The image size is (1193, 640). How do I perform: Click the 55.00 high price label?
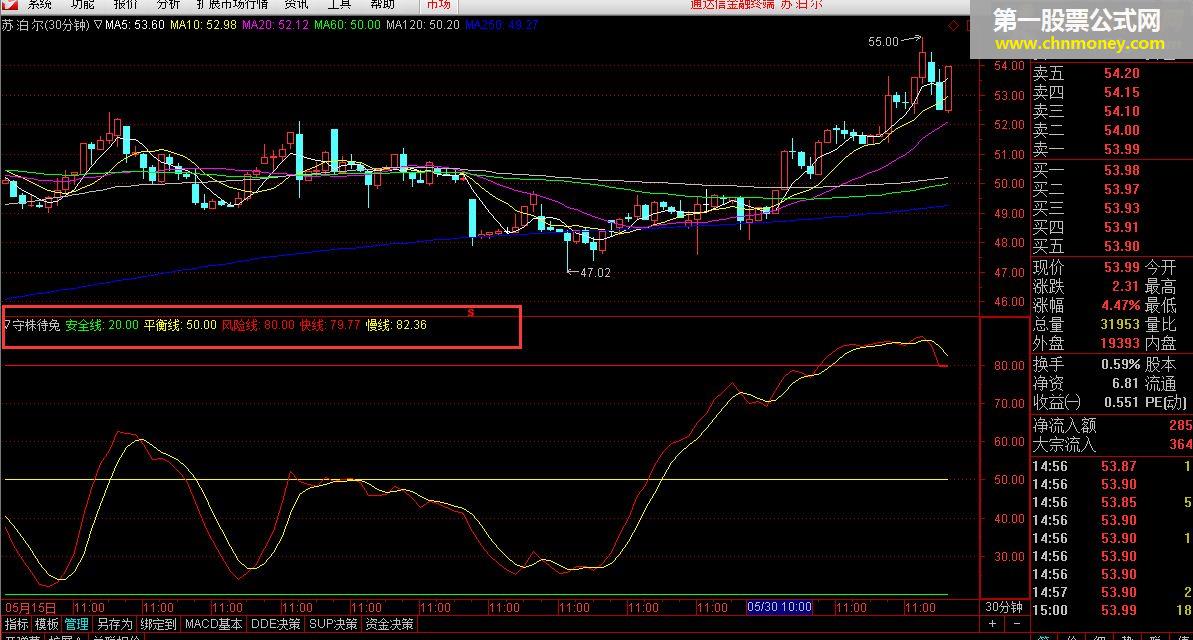coord(883,42)
